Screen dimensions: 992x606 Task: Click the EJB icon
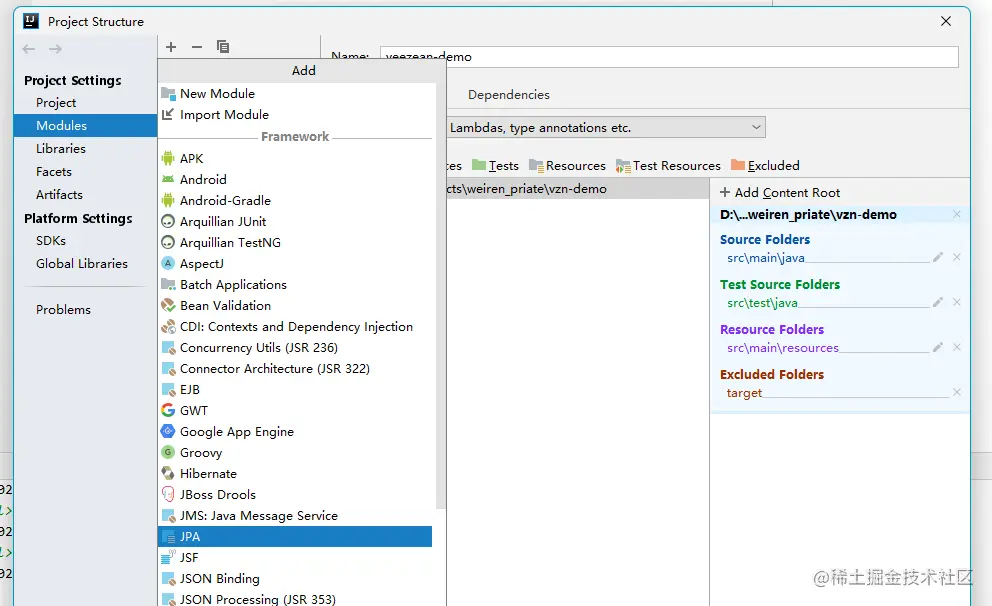pos(168,390)
